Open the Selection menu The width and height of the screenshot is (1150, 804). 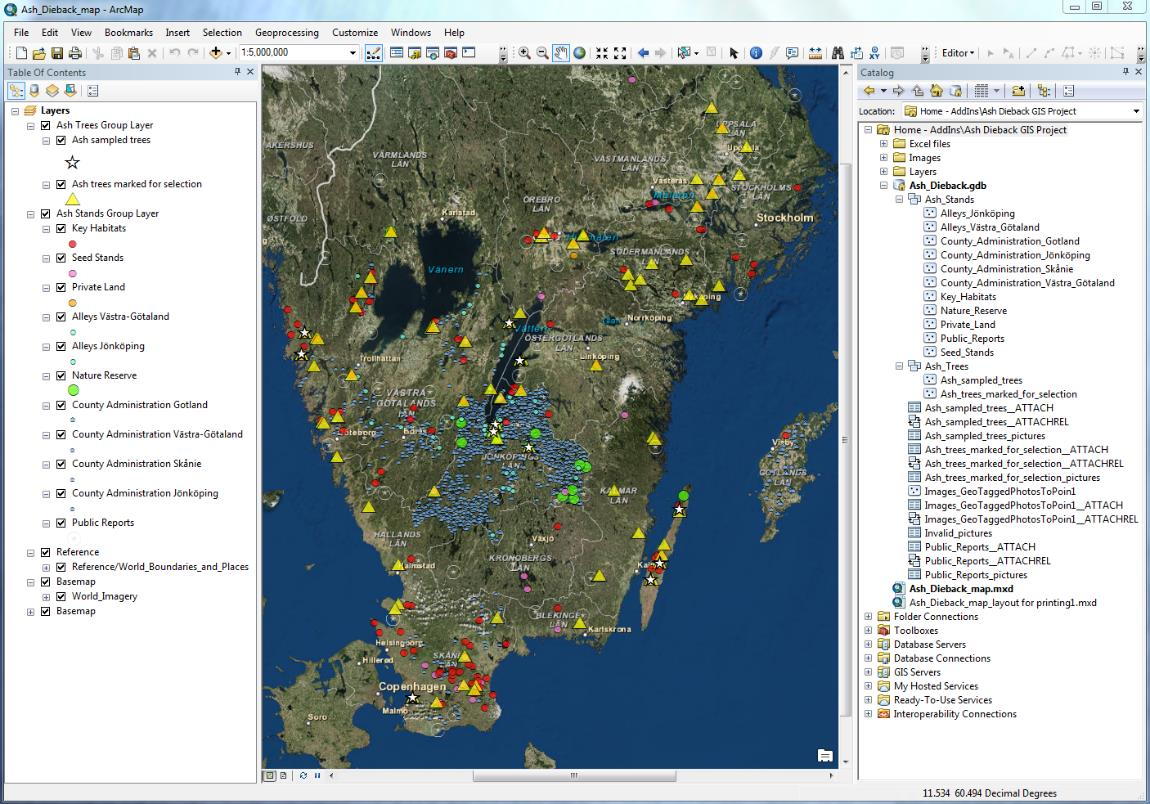pos(222,32)
